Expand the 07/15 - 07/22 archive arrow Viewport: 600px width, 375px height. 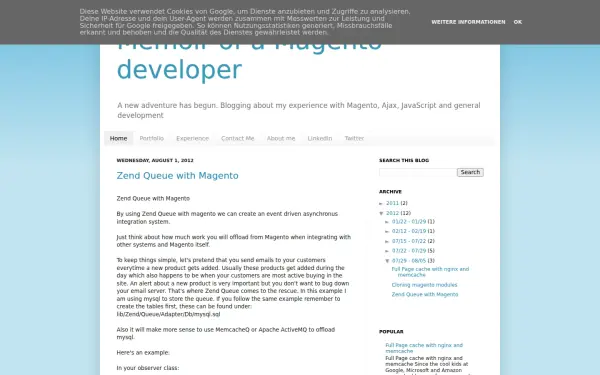[387, 241]
